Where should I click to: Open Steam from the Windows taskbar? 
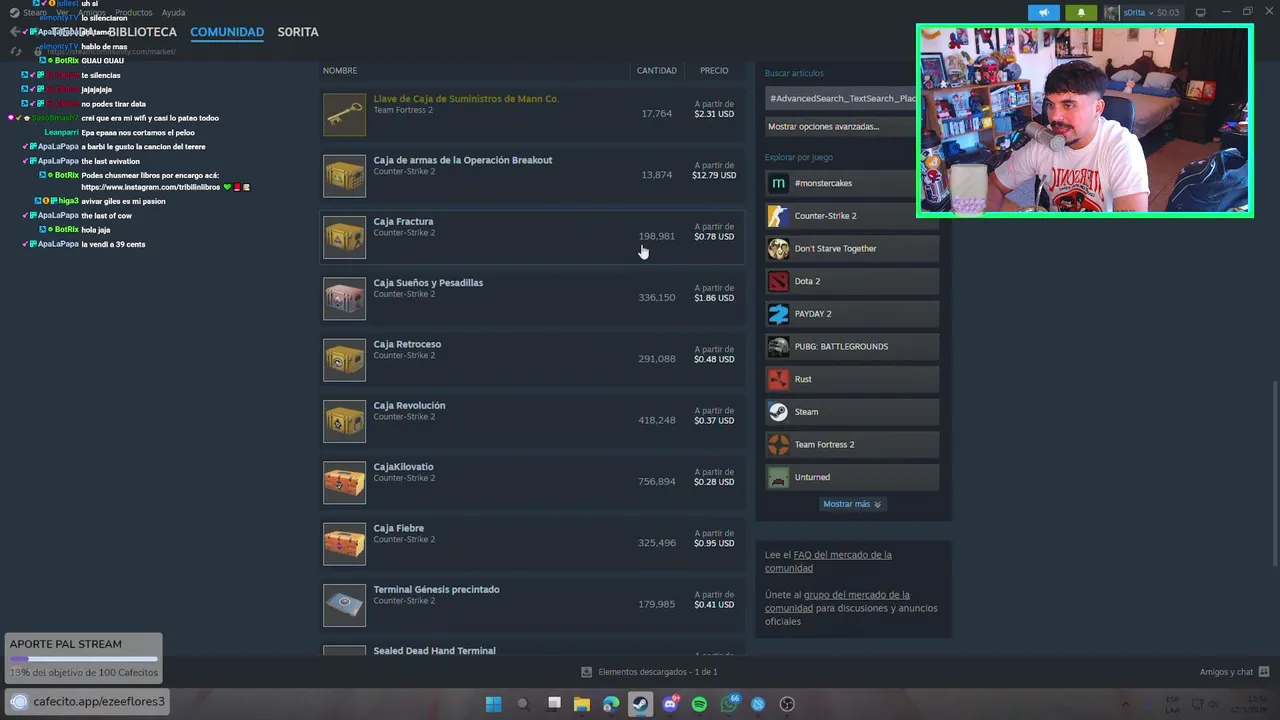pyautogui.click(x=640, y=704)
